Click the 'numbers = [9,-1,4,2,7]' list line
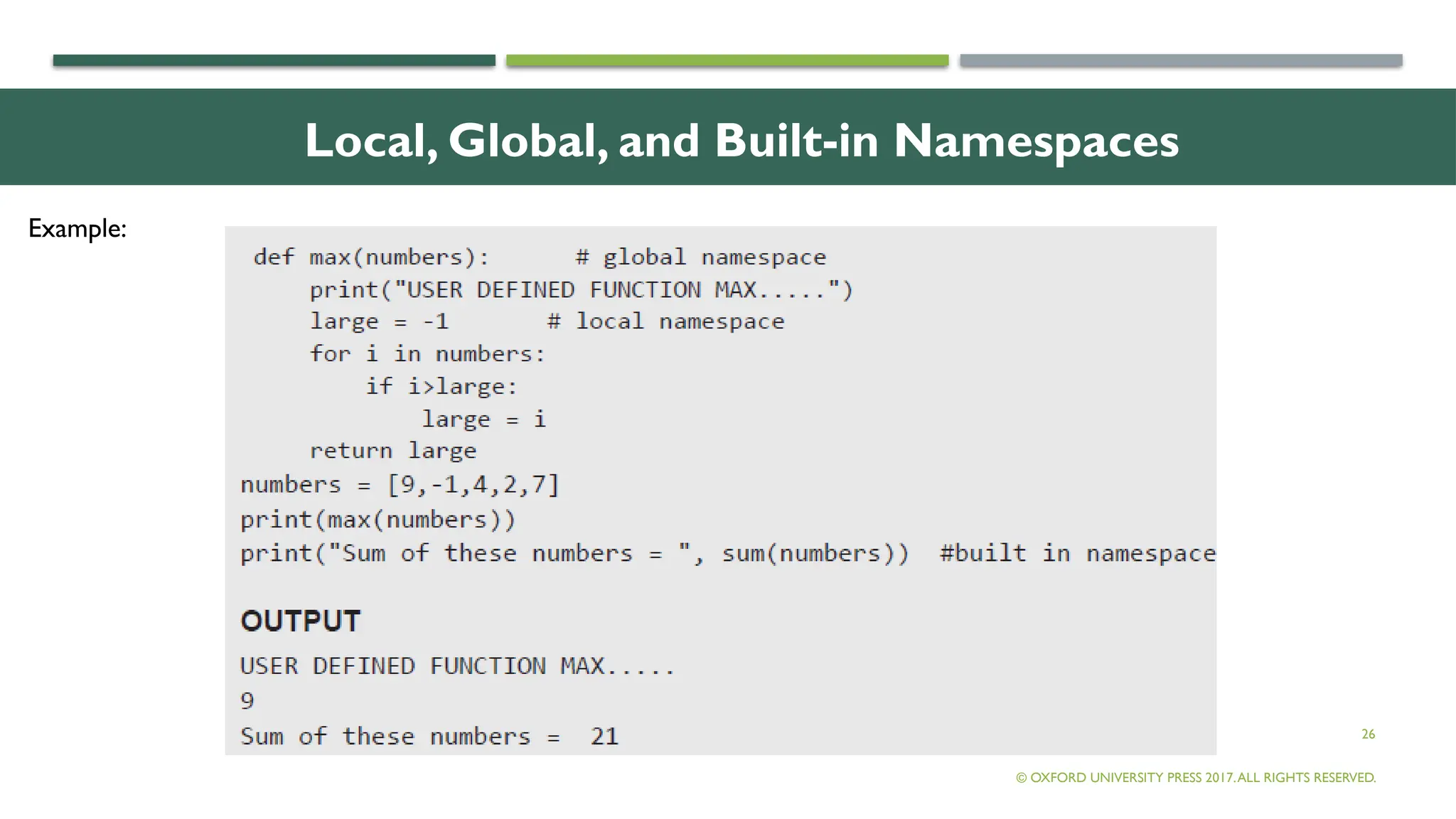The image size is (1456, 819). coord(400,485)
